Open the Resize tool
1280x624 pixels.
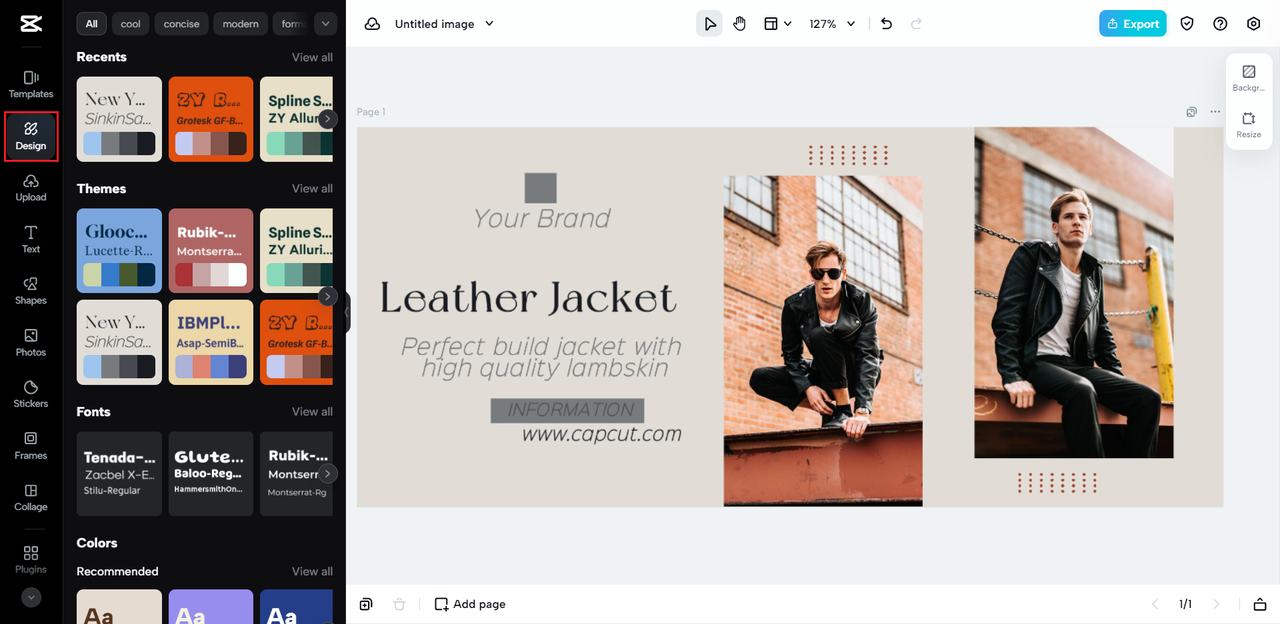pyautogui.click(x=1249, y=125)
